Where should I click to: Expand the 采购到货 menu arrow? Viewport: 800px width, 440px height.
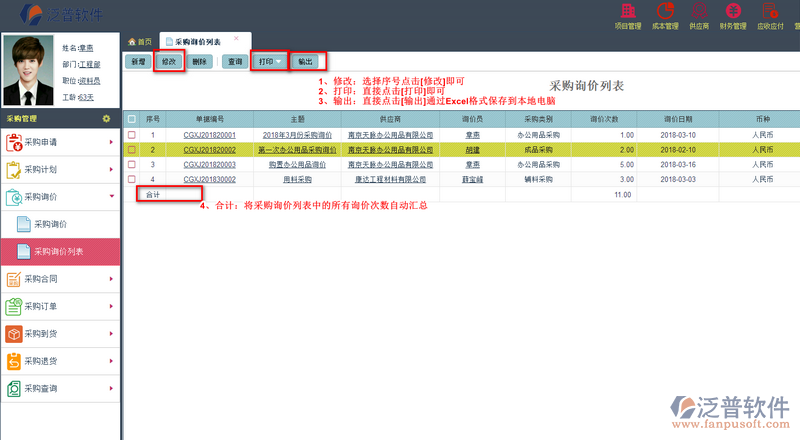point(111,334)
